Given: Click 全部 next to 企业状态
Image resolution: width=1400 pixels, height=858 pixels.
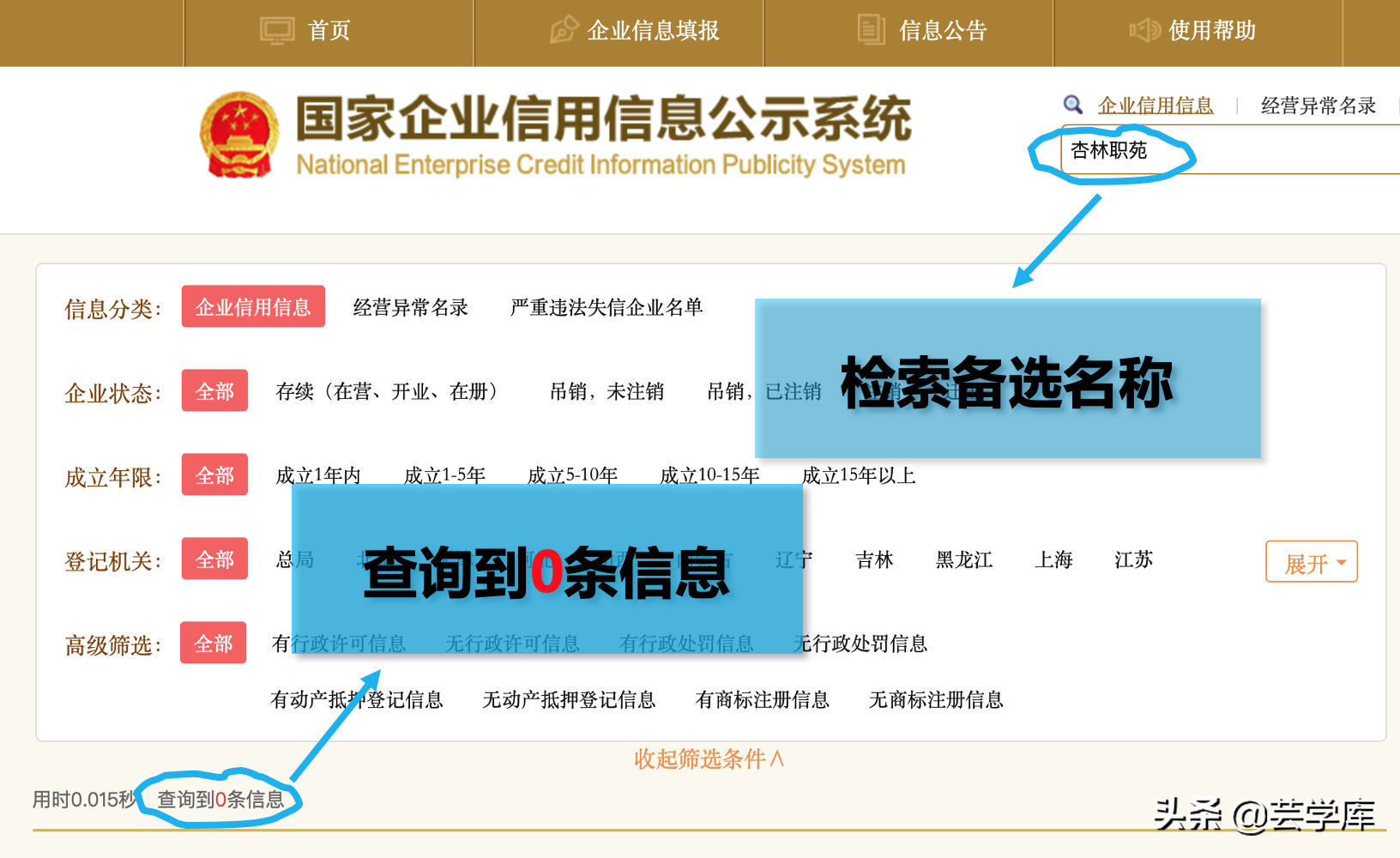Looking at the screenshot, I should [x=214, y=391].
